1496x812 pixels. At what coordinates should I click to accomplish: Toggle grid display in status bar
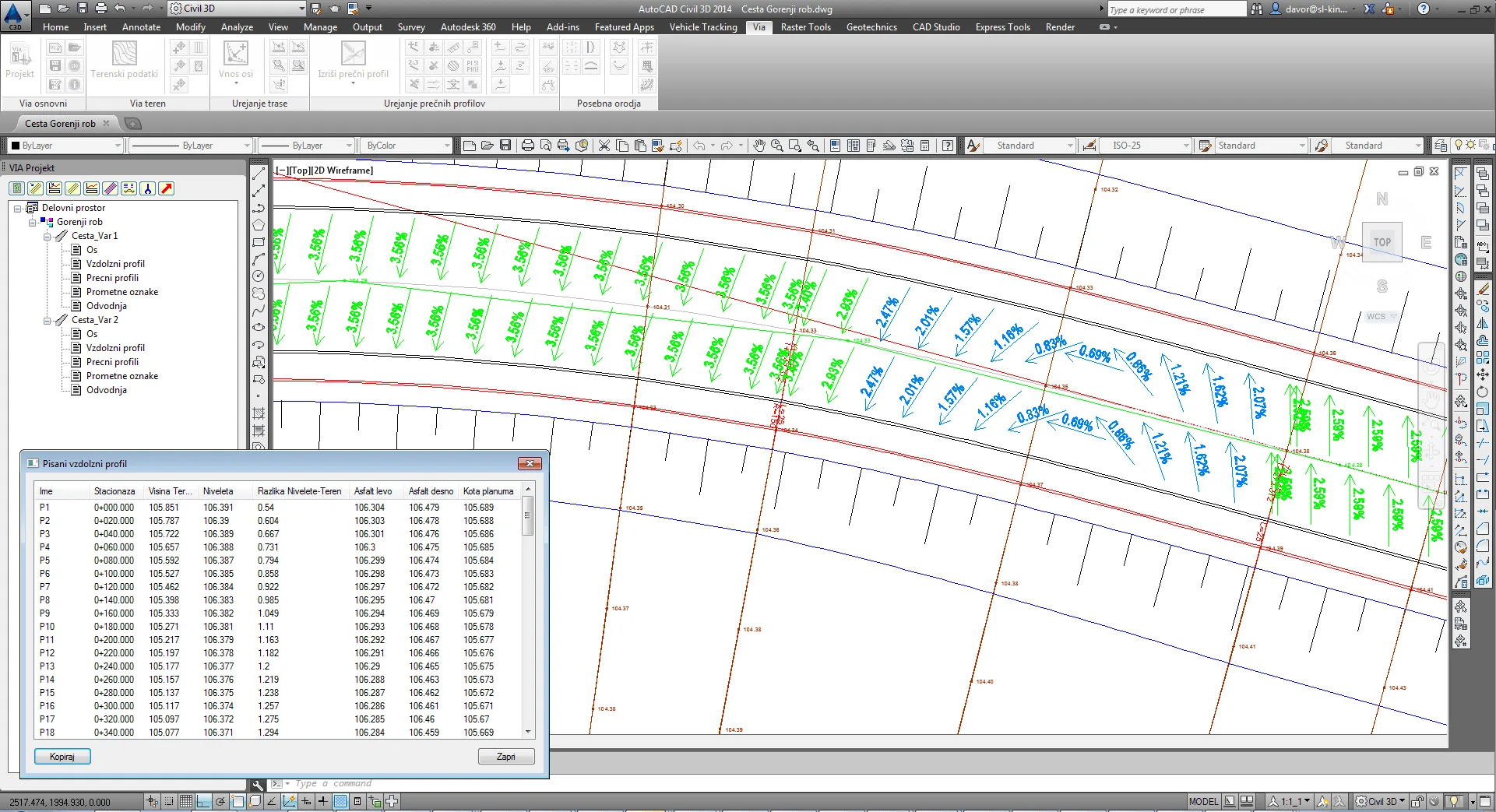click(186, 801)
